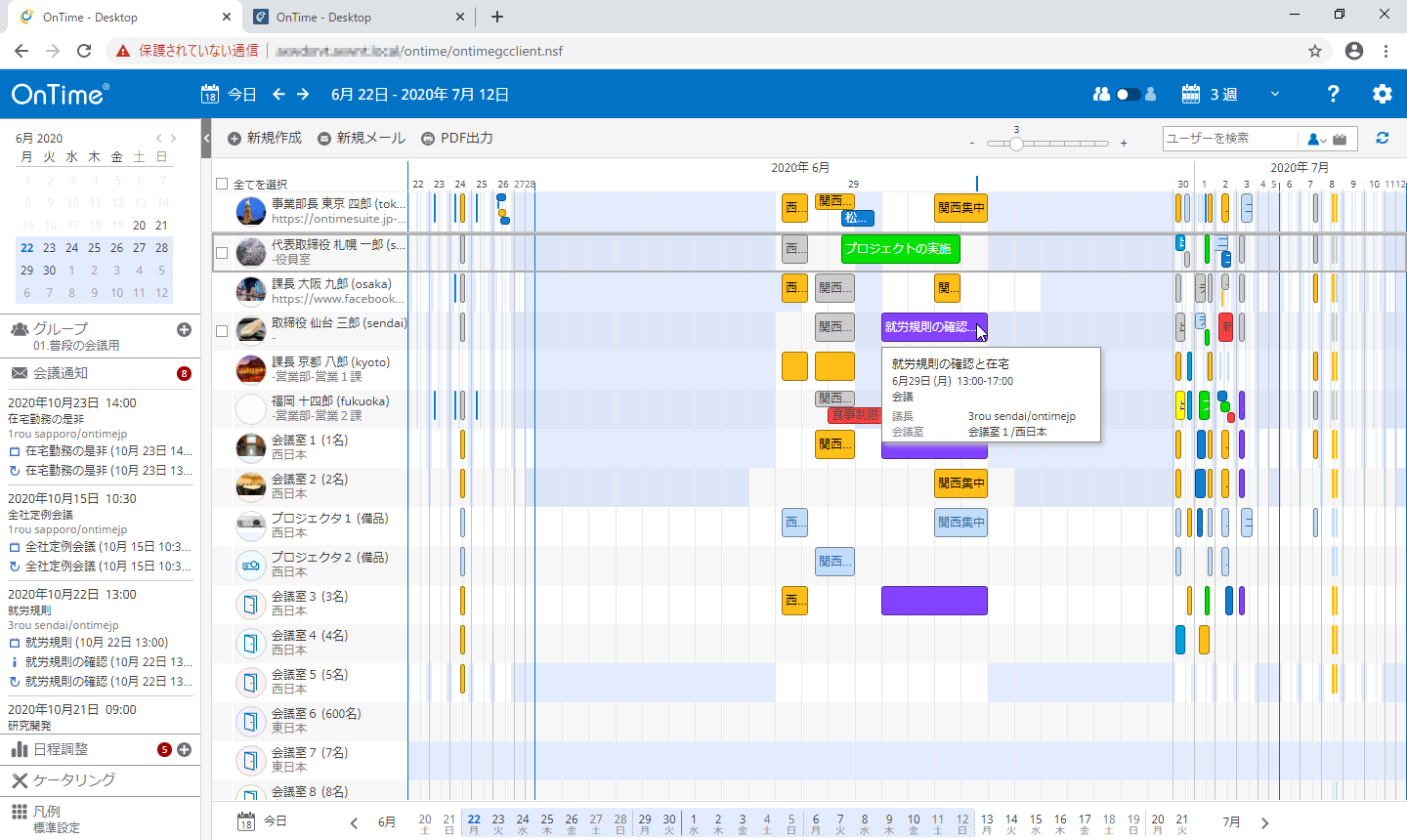1407x840 pixels.
Task: Click the 会議室 3 door icon
Action: [x=251, y=604]
